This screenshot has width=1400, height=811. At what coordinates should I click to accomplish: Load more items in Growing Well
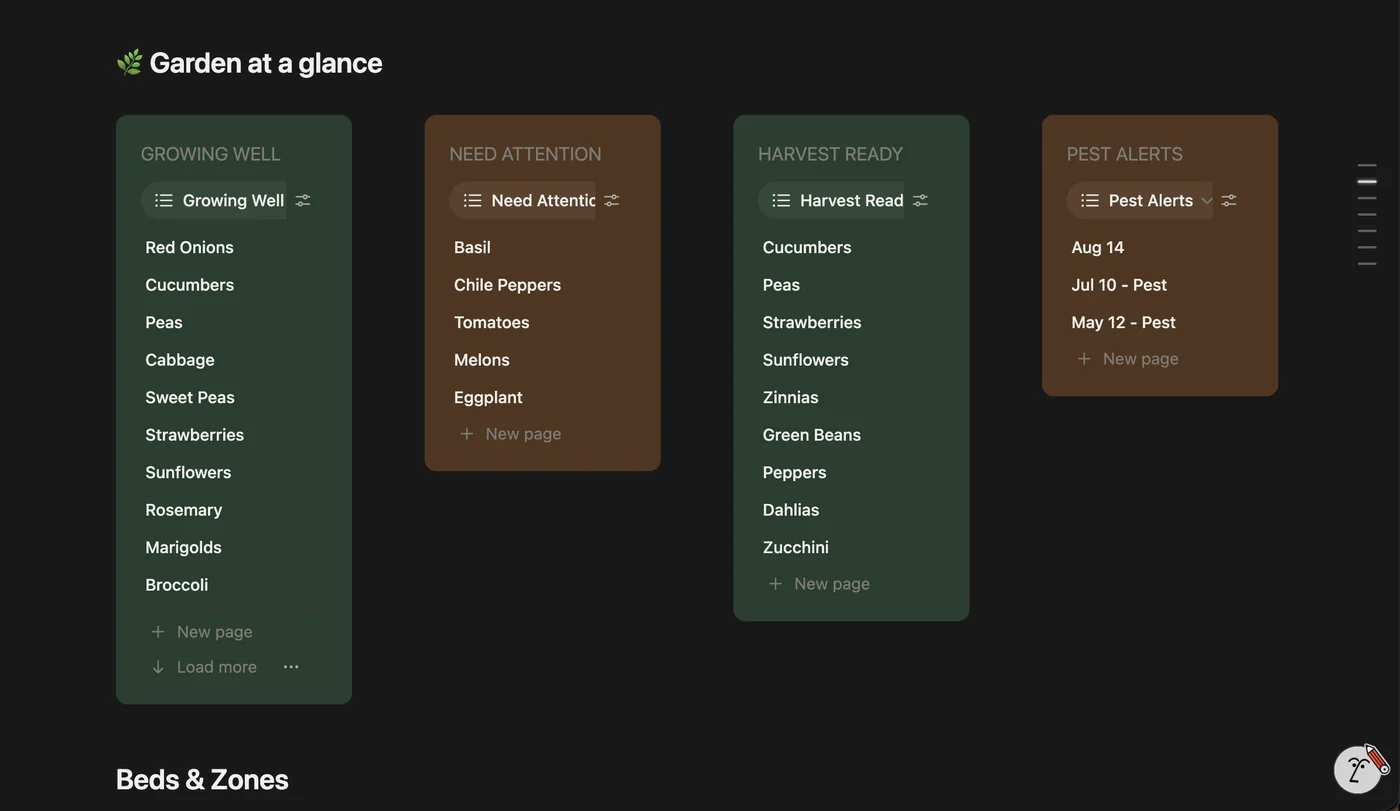tap(204, 667)
